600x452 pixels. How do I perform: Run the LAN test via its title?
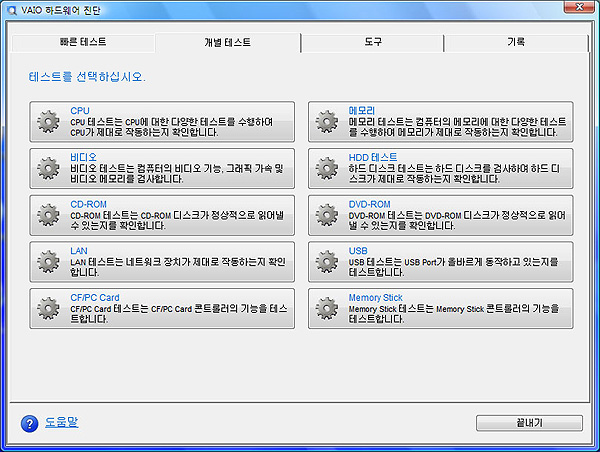pos(79,251)
